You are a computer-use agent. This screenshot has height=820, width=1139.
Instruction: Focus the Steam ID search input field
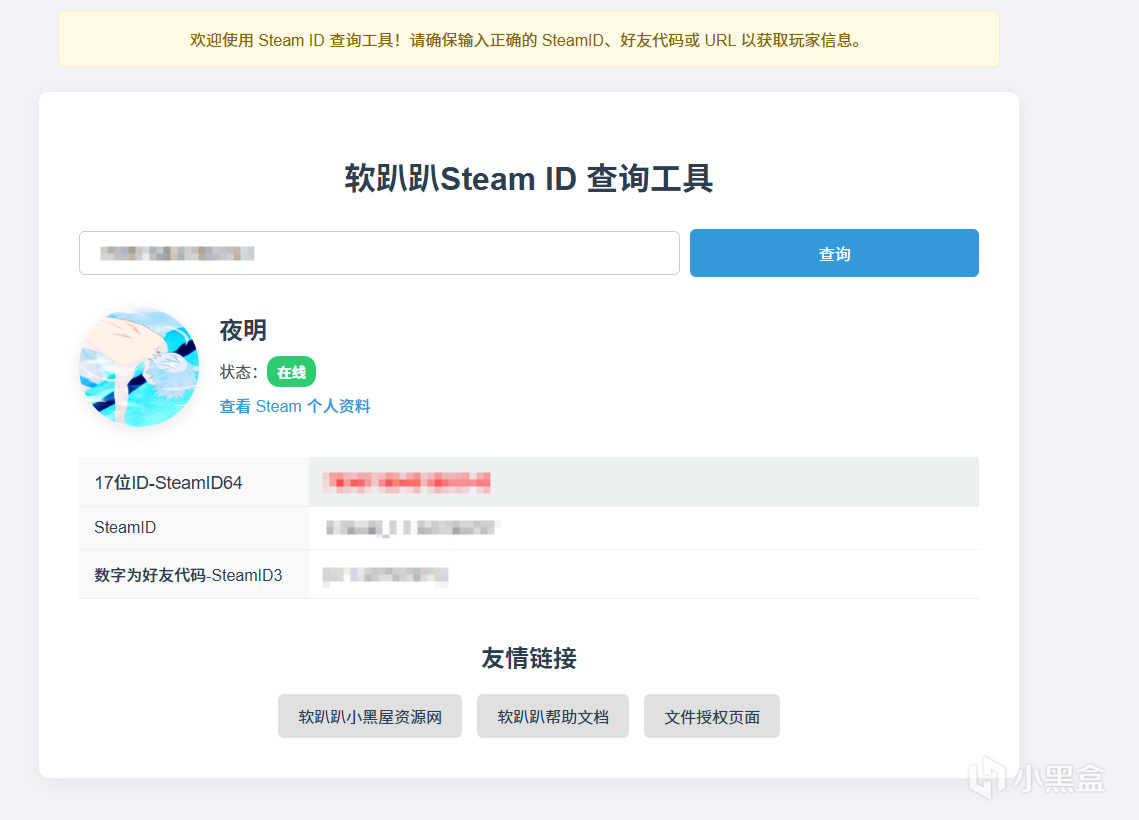(379, 253)
